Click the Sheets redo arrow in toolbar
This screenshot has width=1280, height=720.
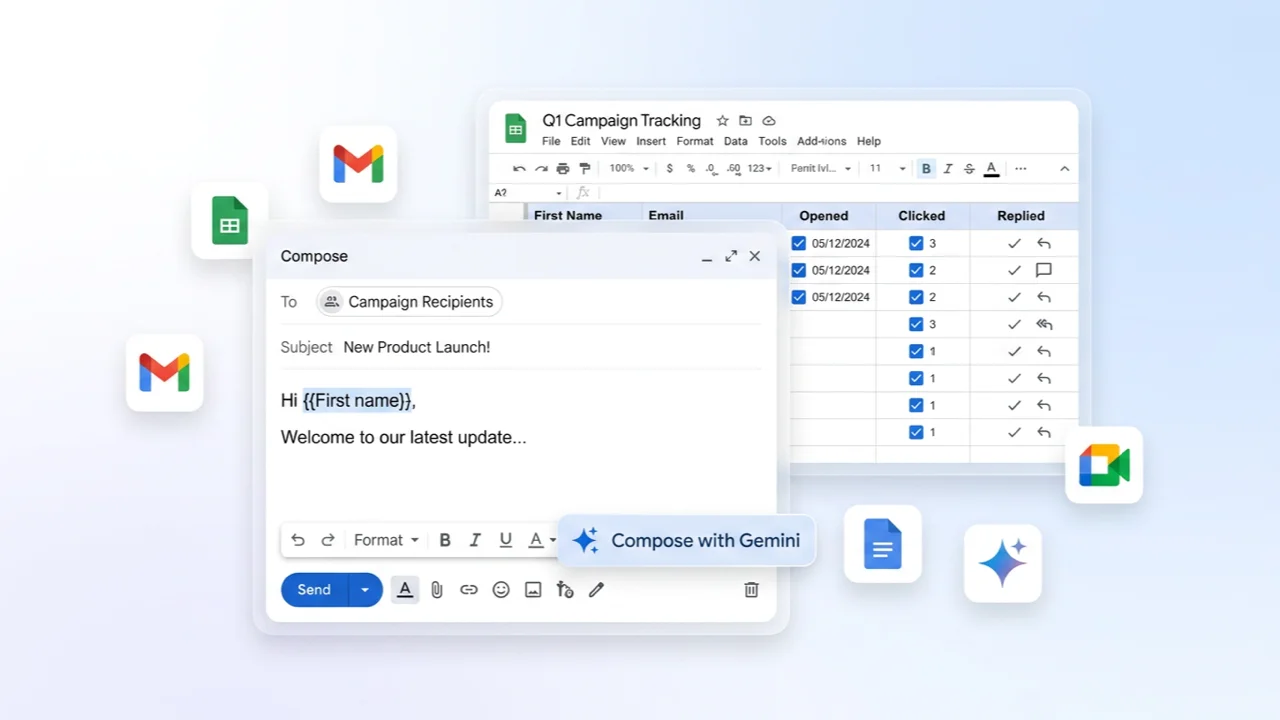click(x=541, y=169)
